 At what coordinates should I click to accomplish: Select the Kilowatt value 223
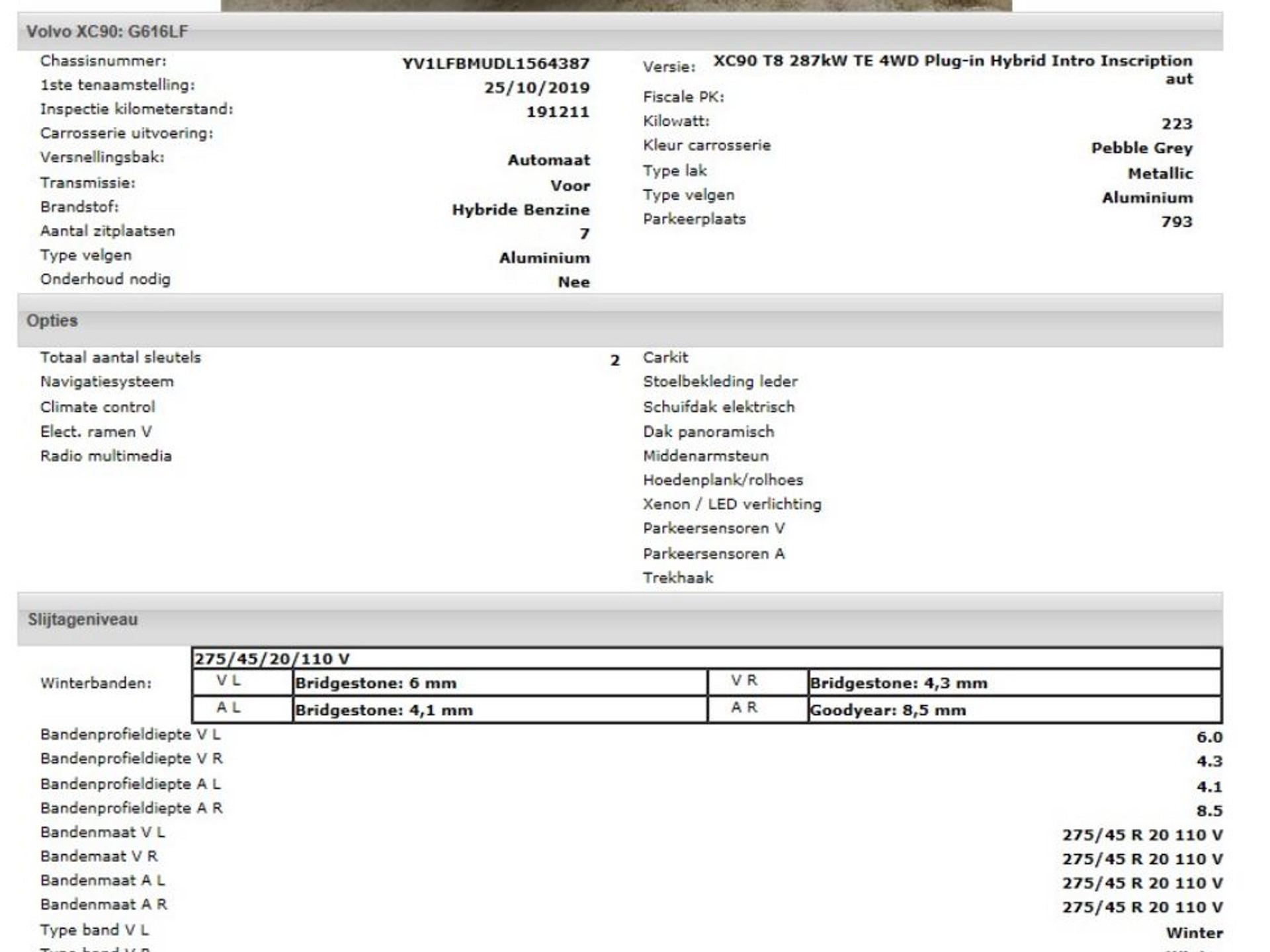click(1177, 124)
